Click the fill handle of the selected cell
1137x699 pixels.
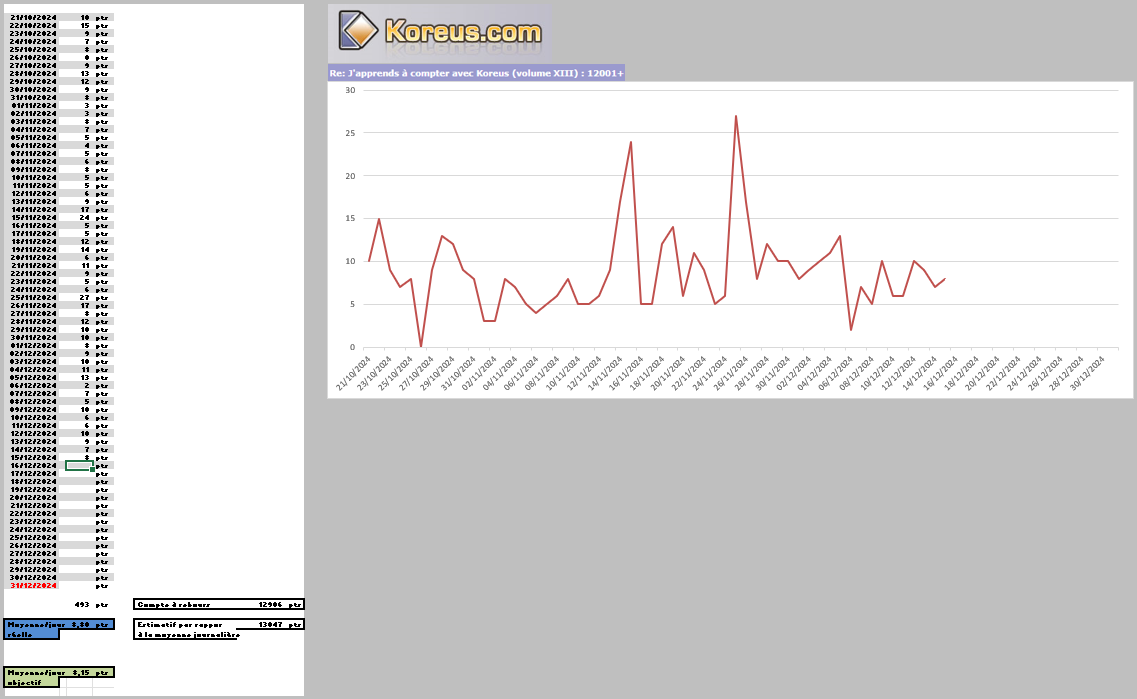tap(93, 471)
